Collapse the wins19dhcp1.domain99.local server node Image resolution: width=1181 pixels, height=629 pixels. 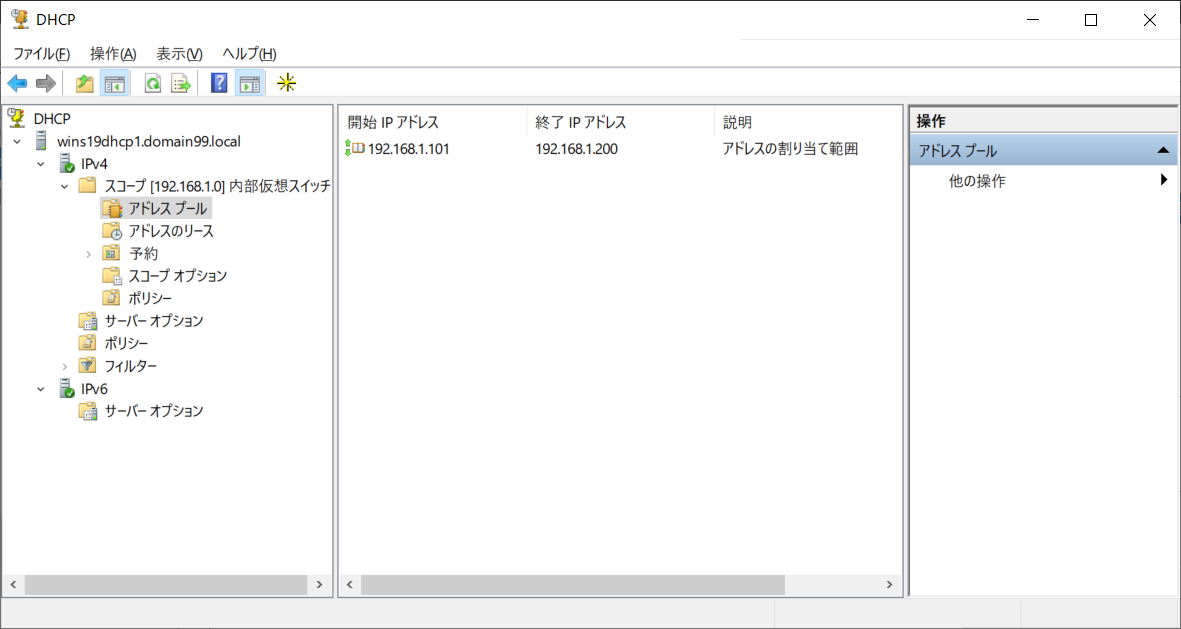click(x=17, y=142)
